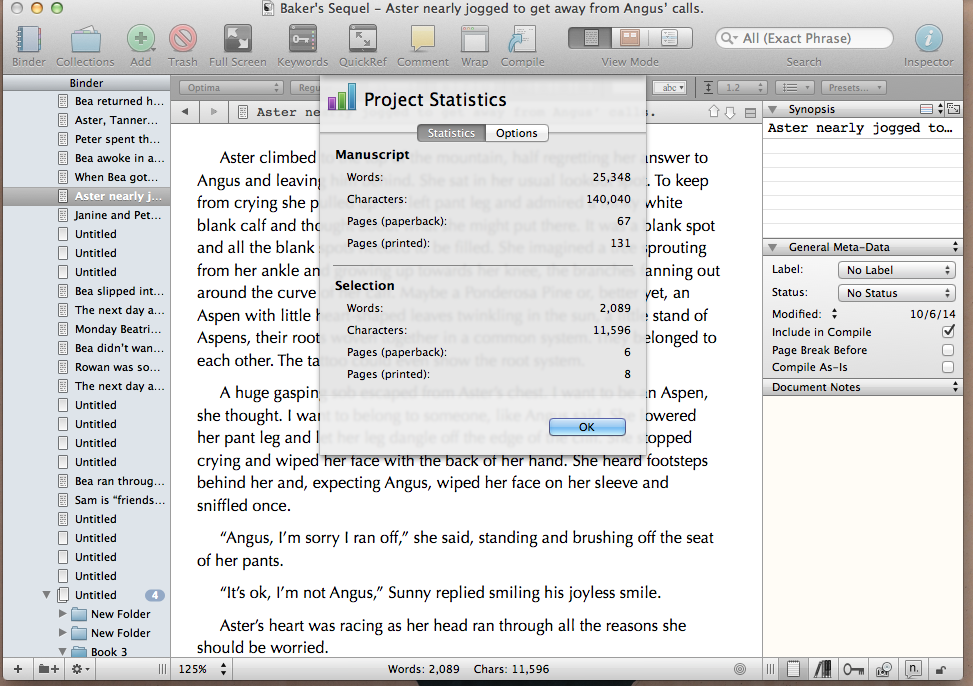Image resolution: width=973 pixels, height=686 pixels.
Task: Open the 1.2 line spacing dropdown
Action: tap(743, 88)
